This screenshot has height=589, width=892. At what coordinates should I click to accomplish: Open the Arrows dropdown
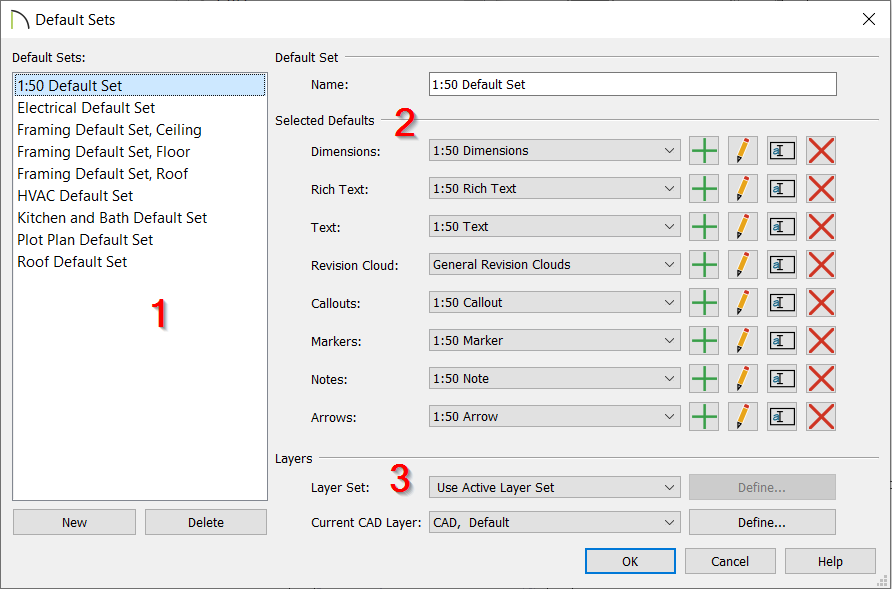pyautogui.click(x=555, y=417)
